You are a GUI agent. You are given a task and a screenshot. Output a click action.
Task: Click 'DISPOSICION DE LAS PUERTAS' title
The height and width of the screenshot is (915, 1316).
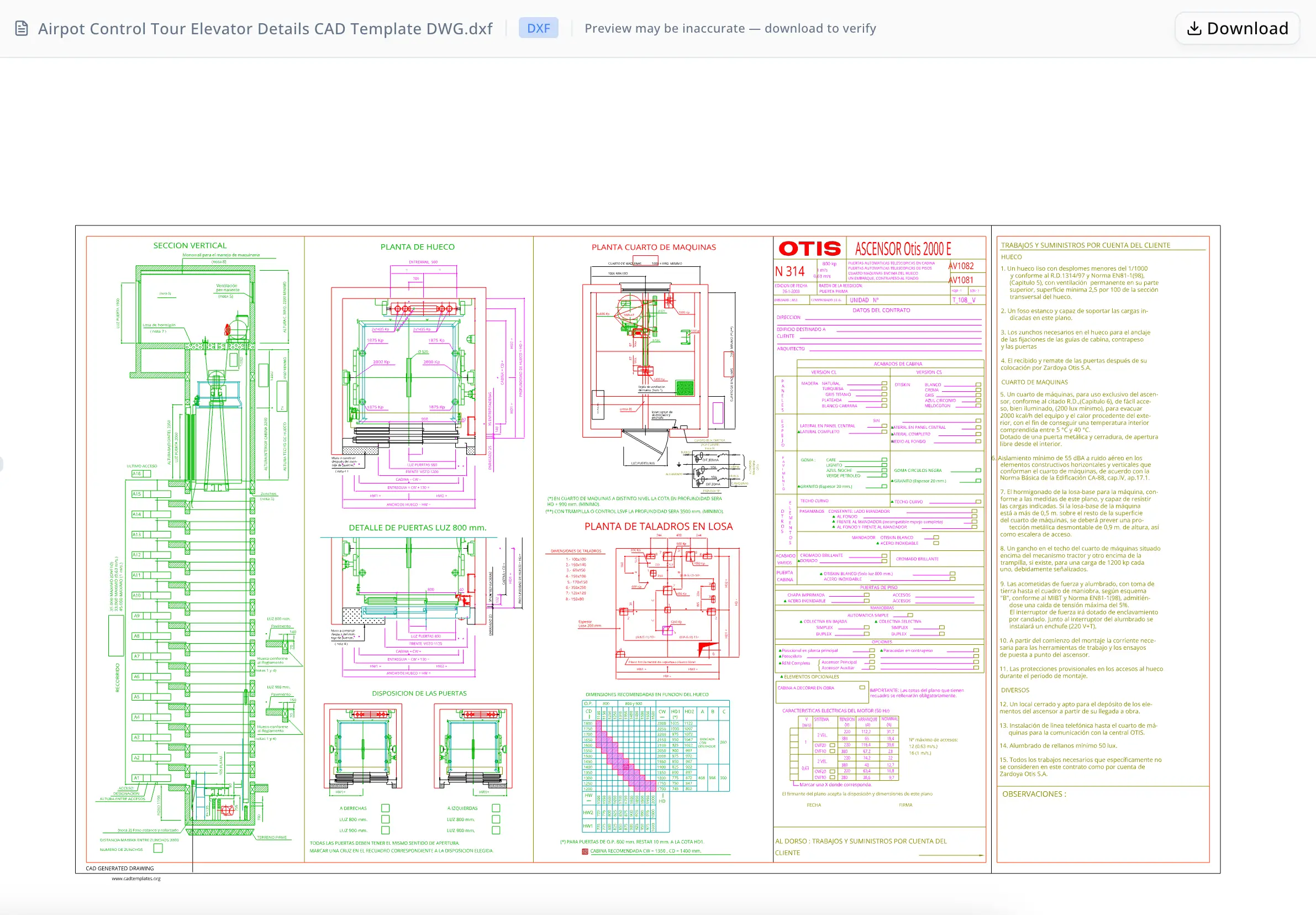click(x=419, y=693)
